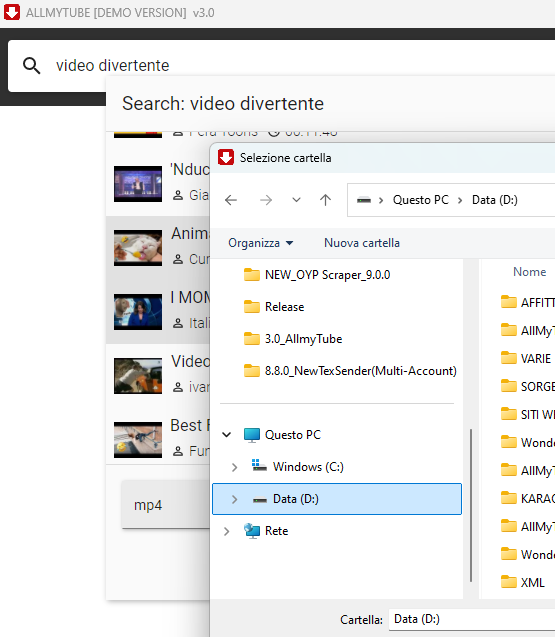Click the cat Anim... video thumbnail
Viewport: 555px width, 637px height.
pyautogui.click(x=138, y=248)
